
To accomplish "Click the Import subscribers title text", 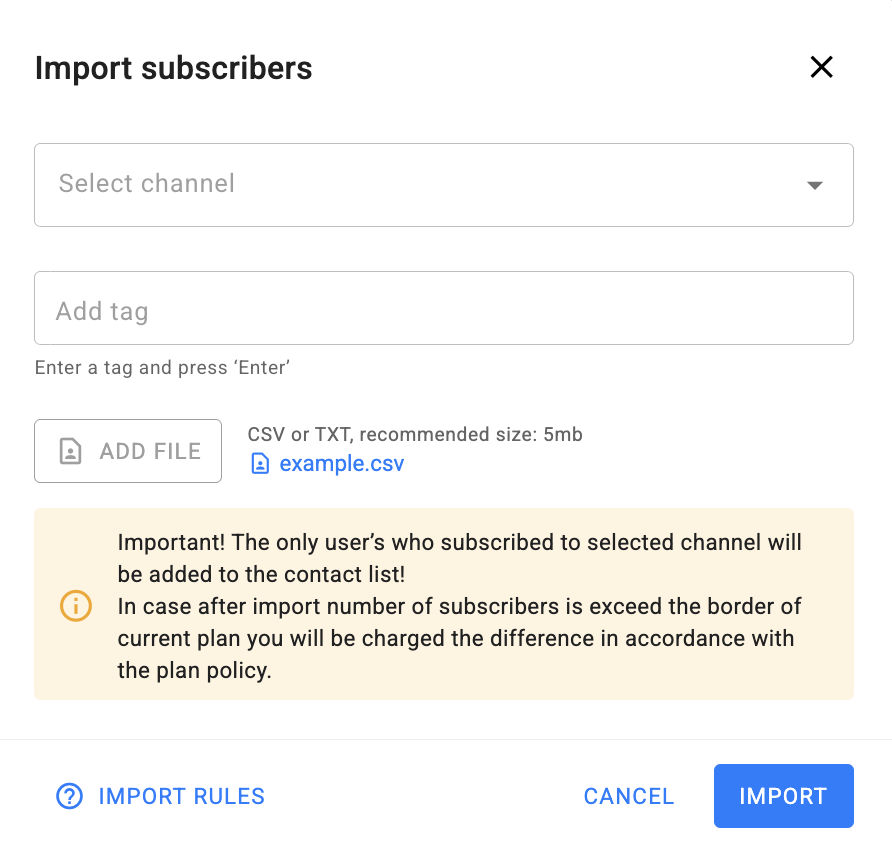I will tap(173, 68).
